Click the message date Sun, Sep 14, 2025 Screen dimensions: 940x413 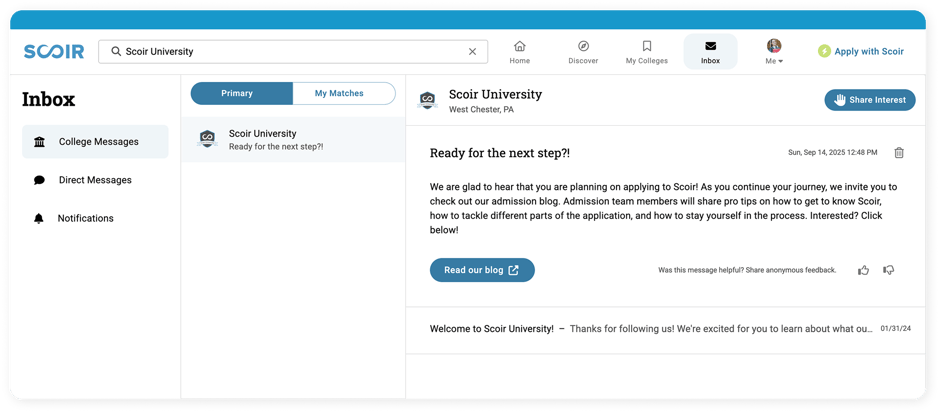[x=832, y=153]
